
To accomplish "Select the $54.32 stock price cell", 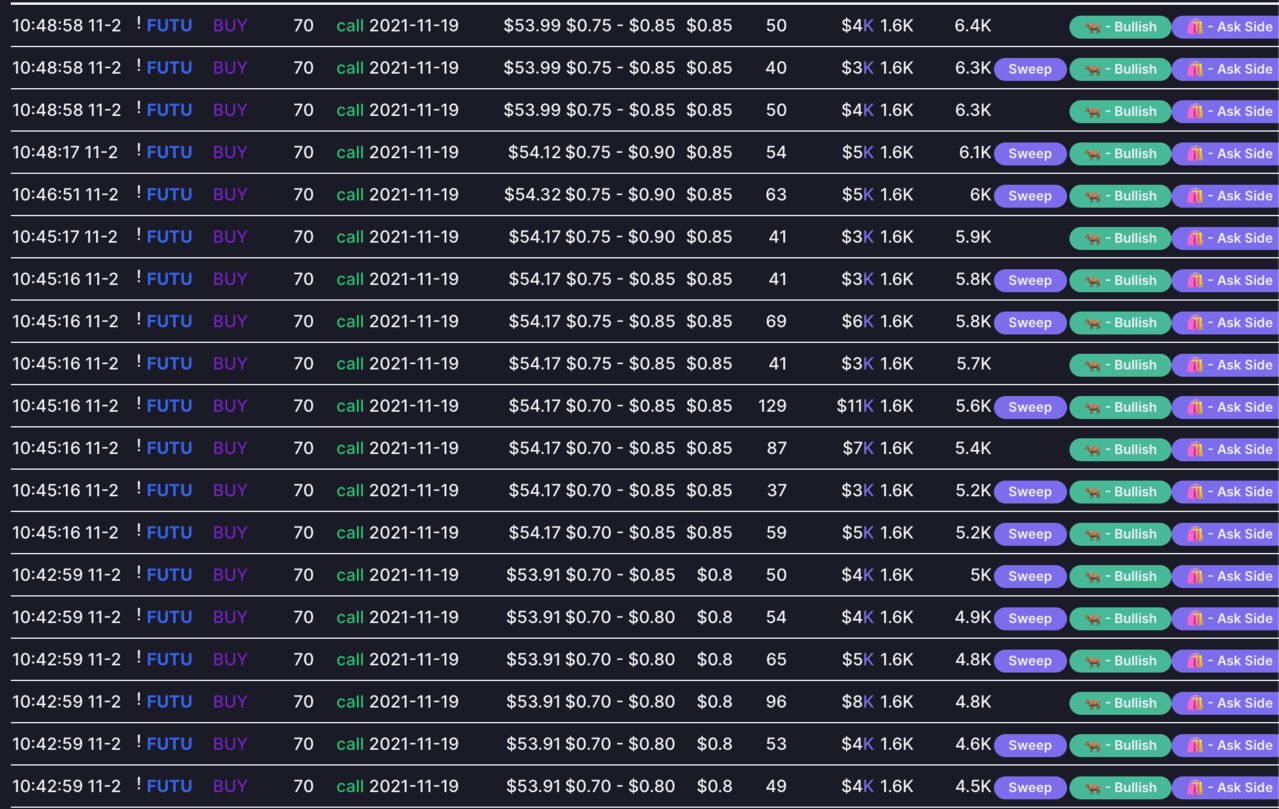I will pyautogui.click(x=532, y=195).
